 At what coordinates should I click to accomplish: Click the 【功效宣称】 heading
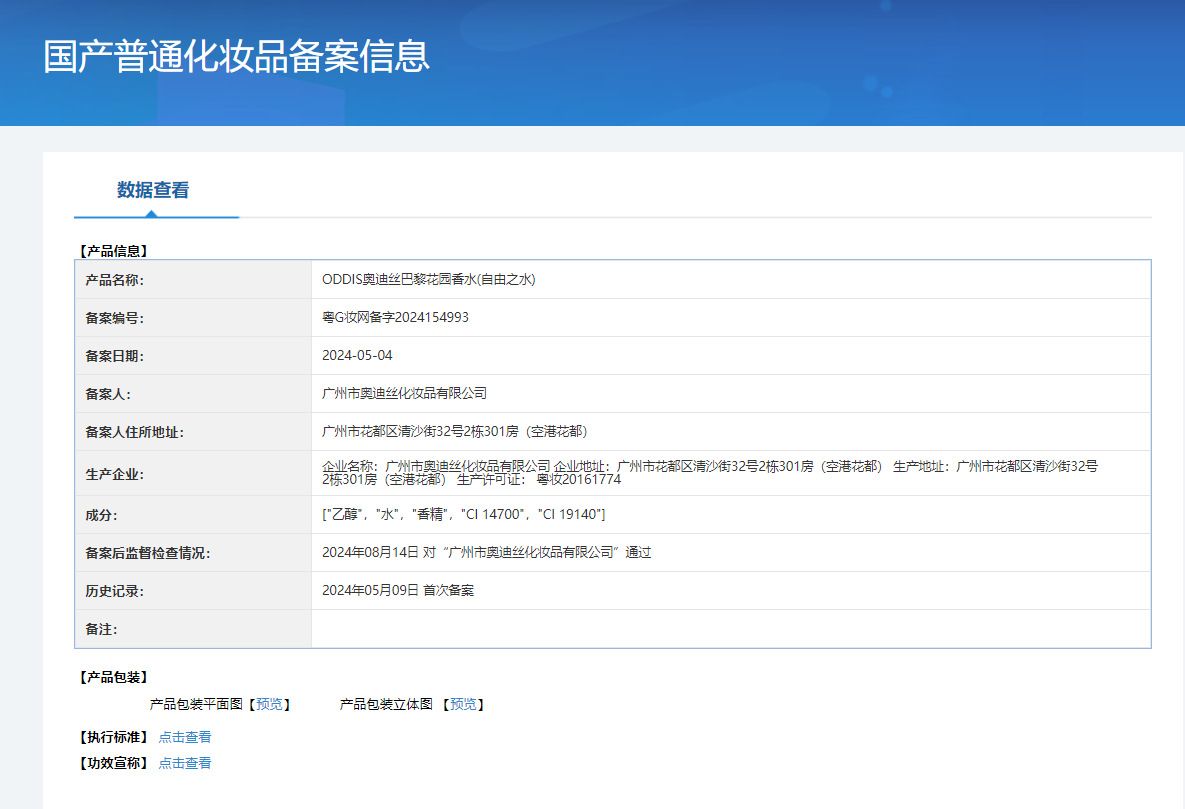[x=113, y=763]
